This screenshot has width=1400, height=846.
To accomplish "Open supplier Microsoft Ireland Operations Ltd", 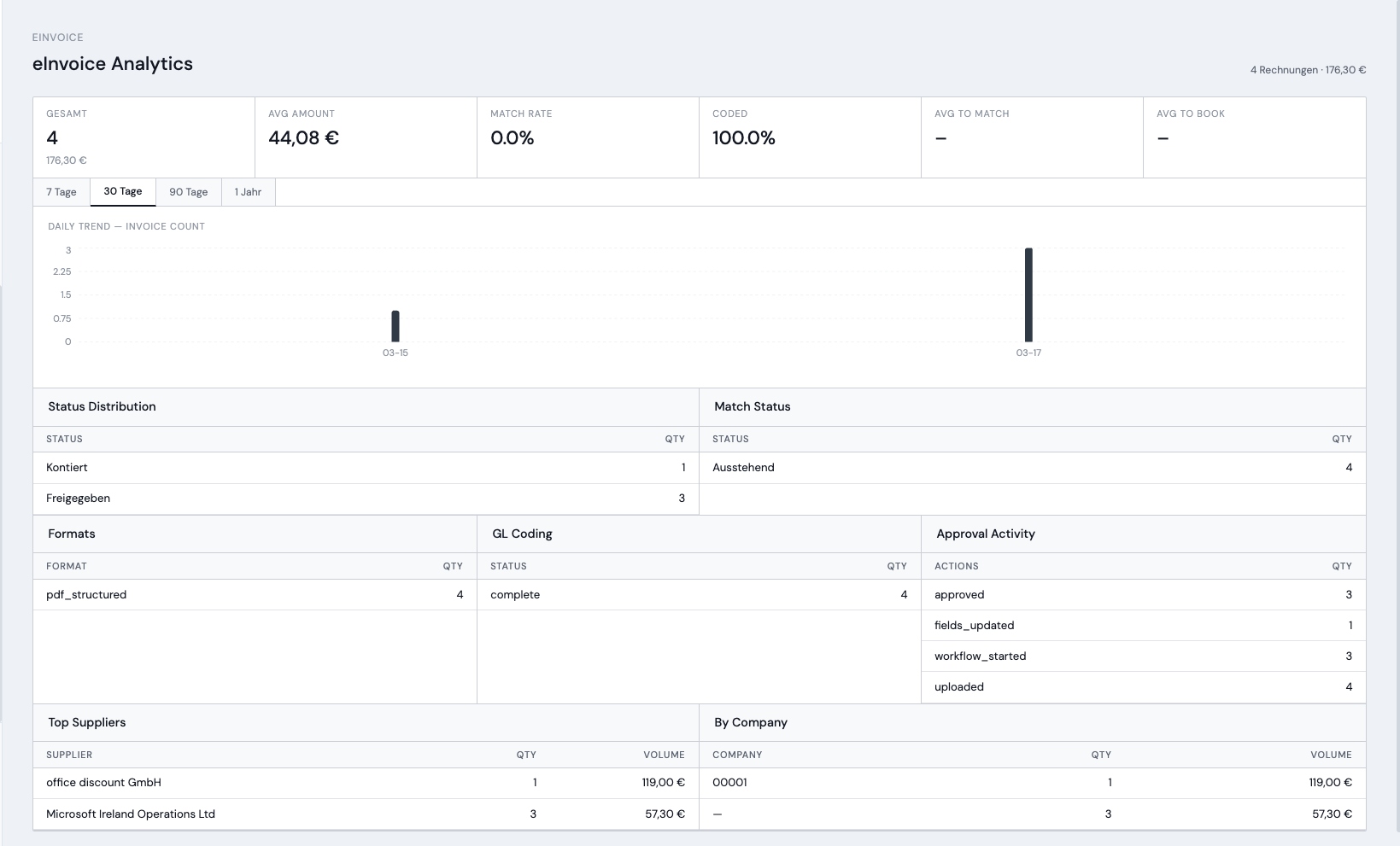I will pos(131,814).
